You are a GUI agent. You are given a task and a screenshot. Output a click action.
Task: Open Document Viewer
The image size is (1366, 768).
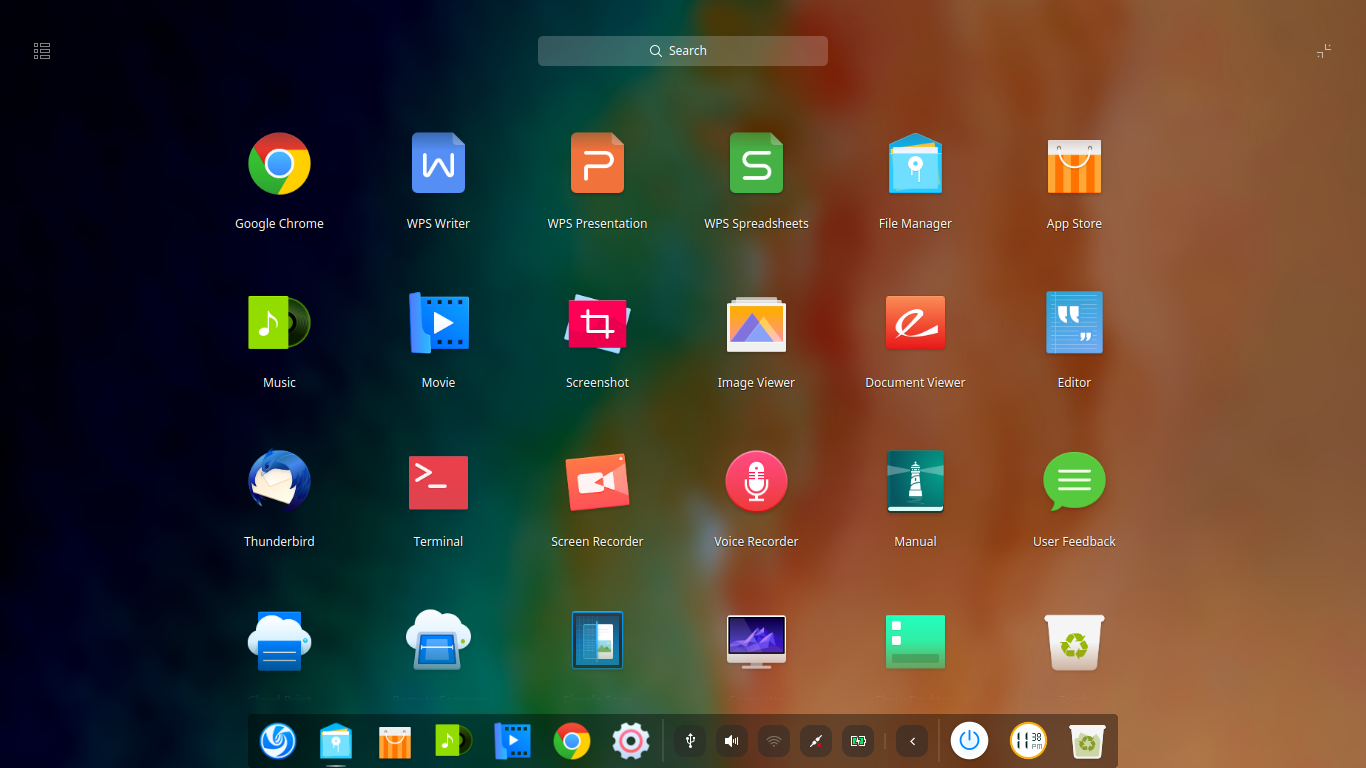(915, 322)
